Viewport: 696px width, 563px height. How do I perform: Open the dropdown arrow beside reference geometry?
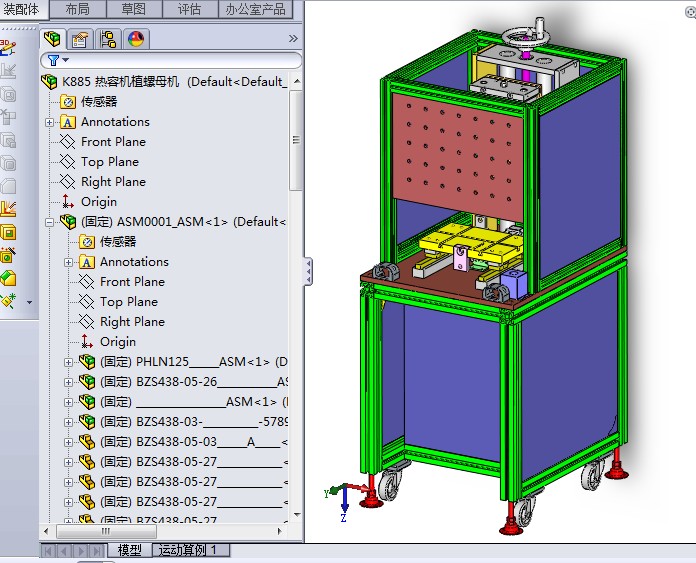point(30,303)
